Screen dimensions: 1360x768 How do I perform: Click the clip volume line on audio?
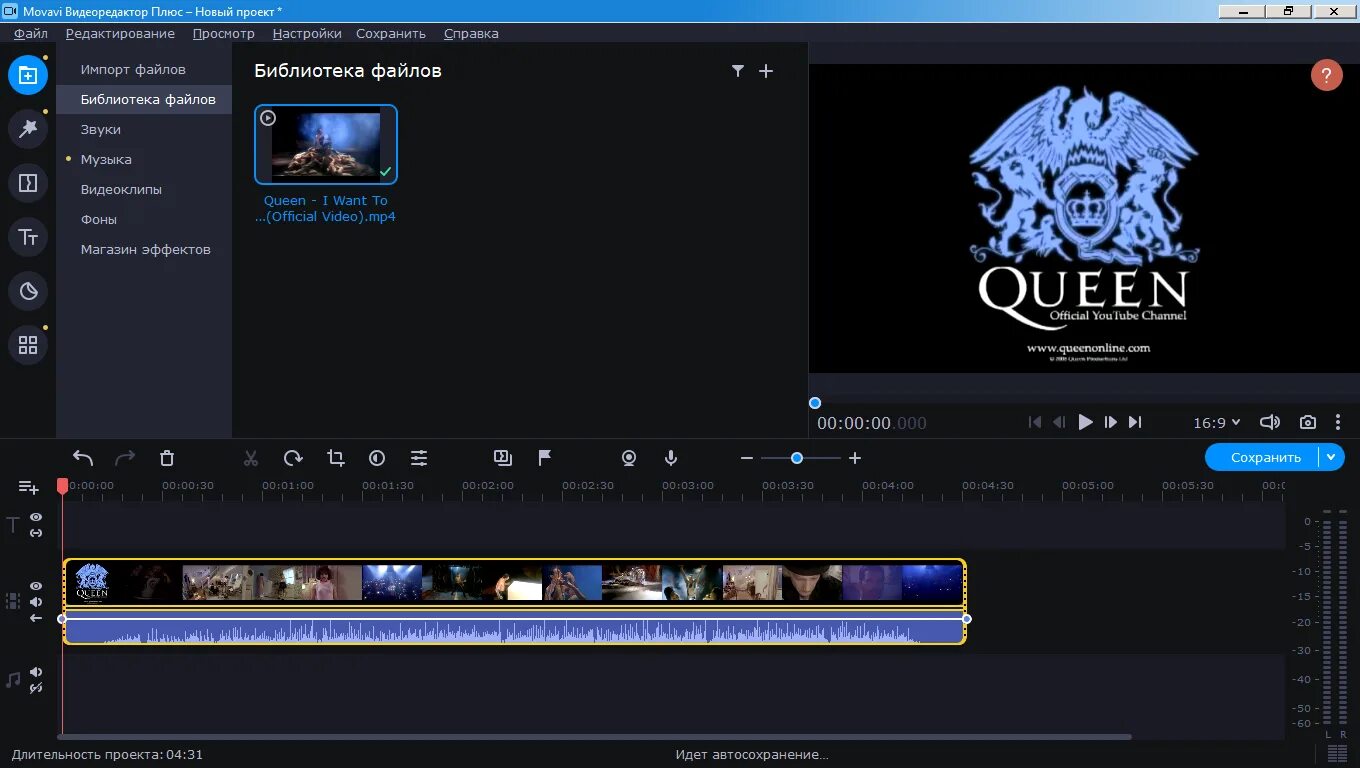514,618
